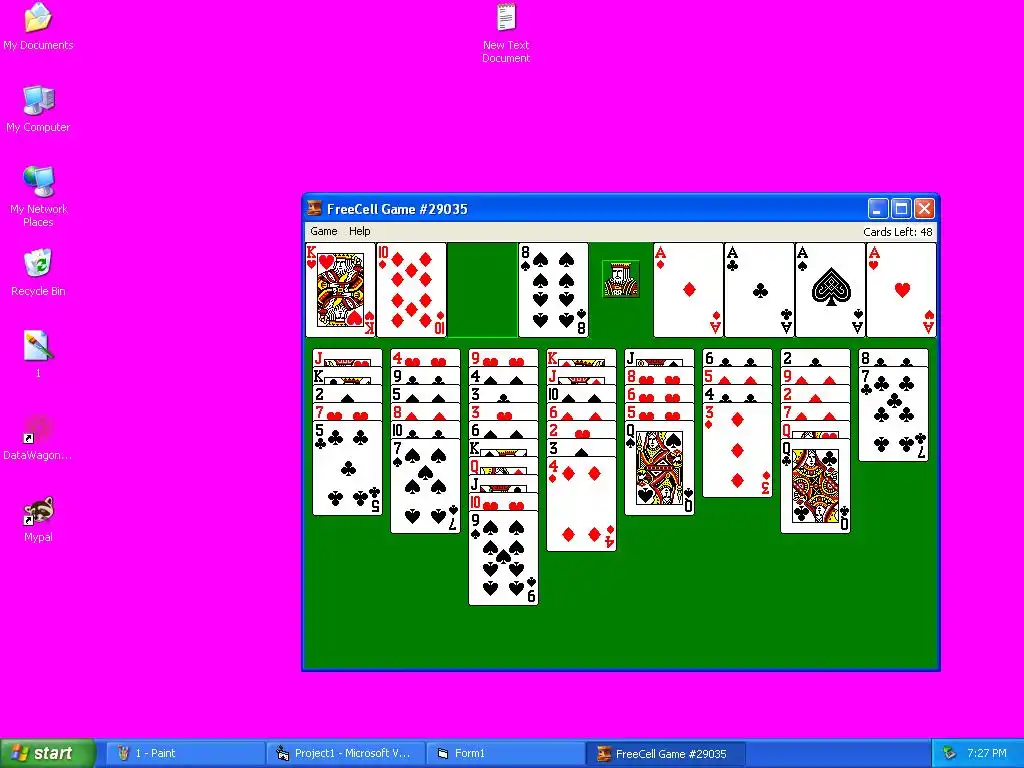Select the Recycle Bin desktop icon
This screenshot has height=768, width=1024.
coord(38,273)
